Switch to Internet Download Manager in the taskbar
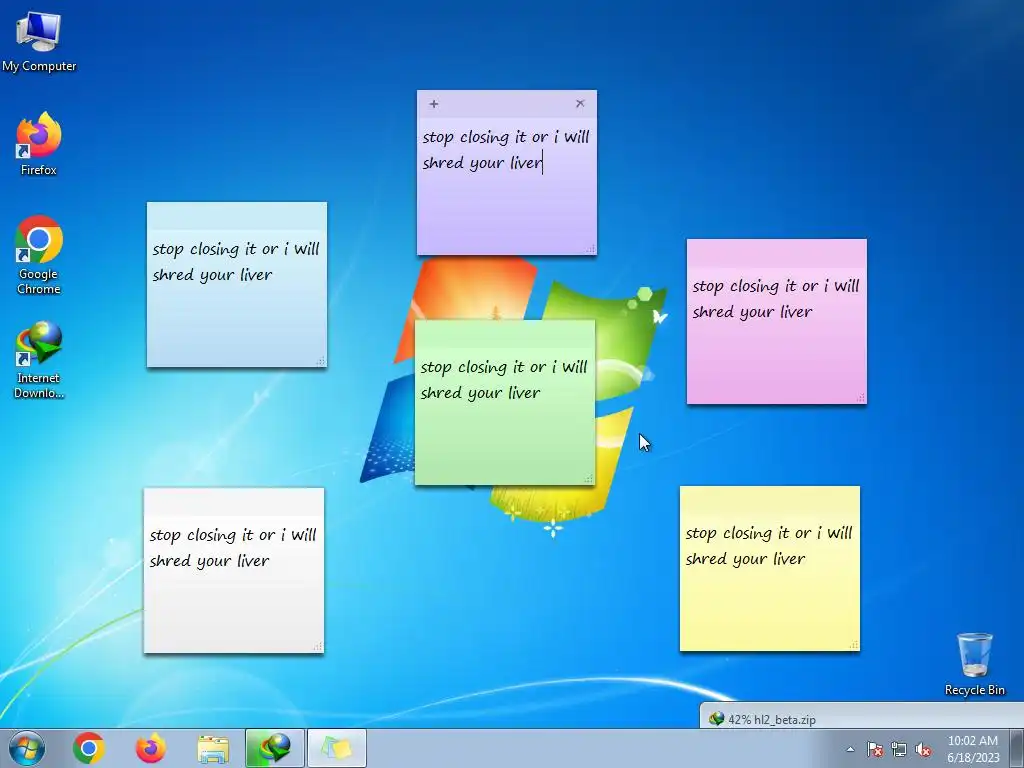 coord(275,748)
